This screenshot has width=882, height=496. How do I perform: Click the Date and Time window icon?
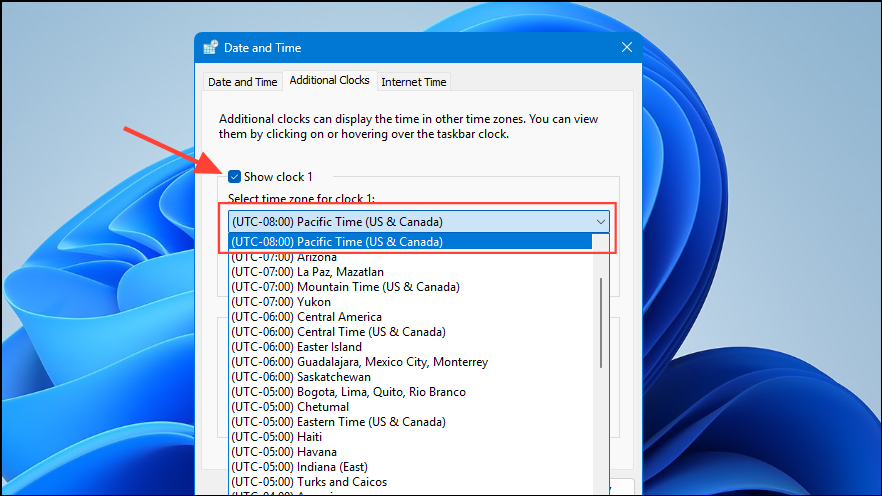[x=210, y=48]
